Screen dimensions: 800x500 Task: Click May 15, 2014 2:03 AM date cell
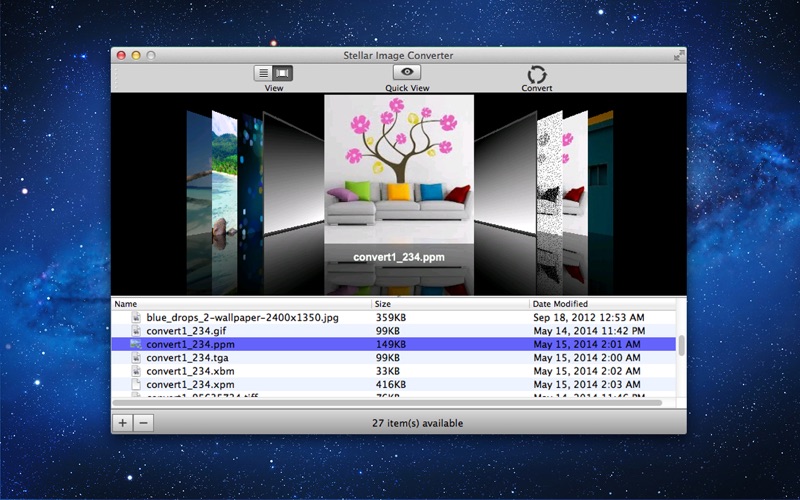(587, 384)
